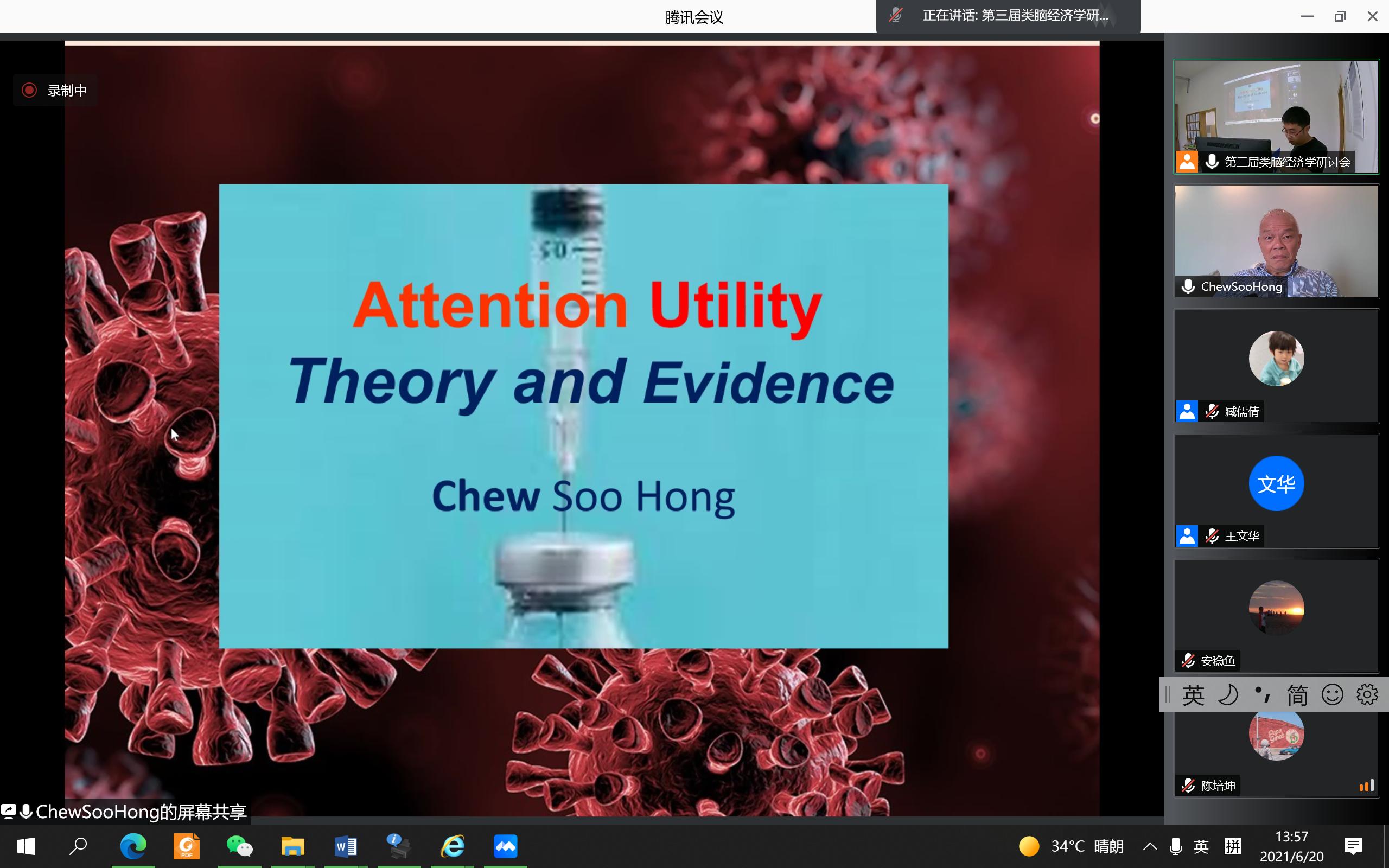Screen dimensions: 1389x868
Task: Open WeChat from the taskbar
Action: (239, 846)
